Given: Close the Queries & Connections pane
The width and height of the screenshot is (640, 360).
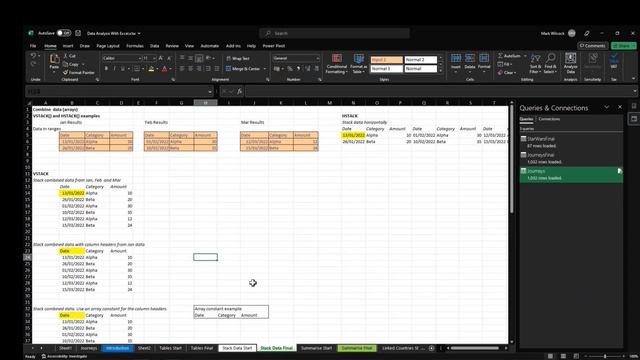Looking at the screenshot, I should coord(620,107).
